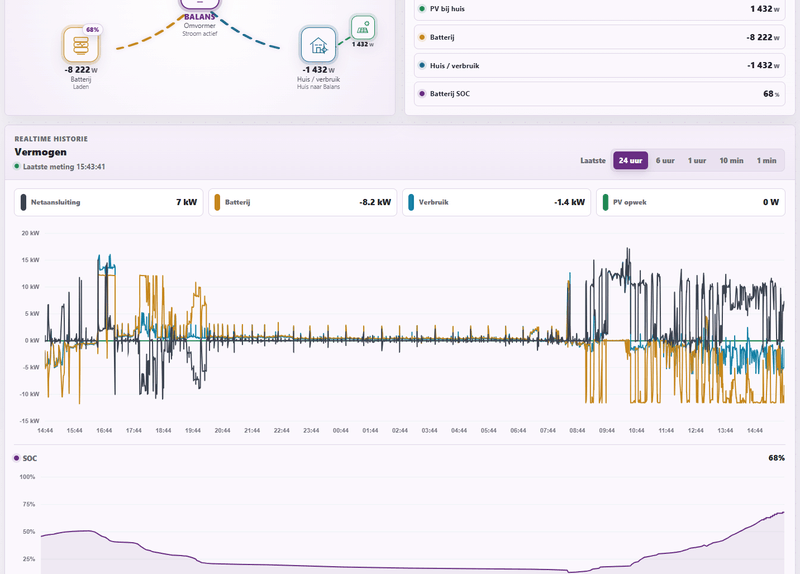Click the SOC legend label

(30, 458)
